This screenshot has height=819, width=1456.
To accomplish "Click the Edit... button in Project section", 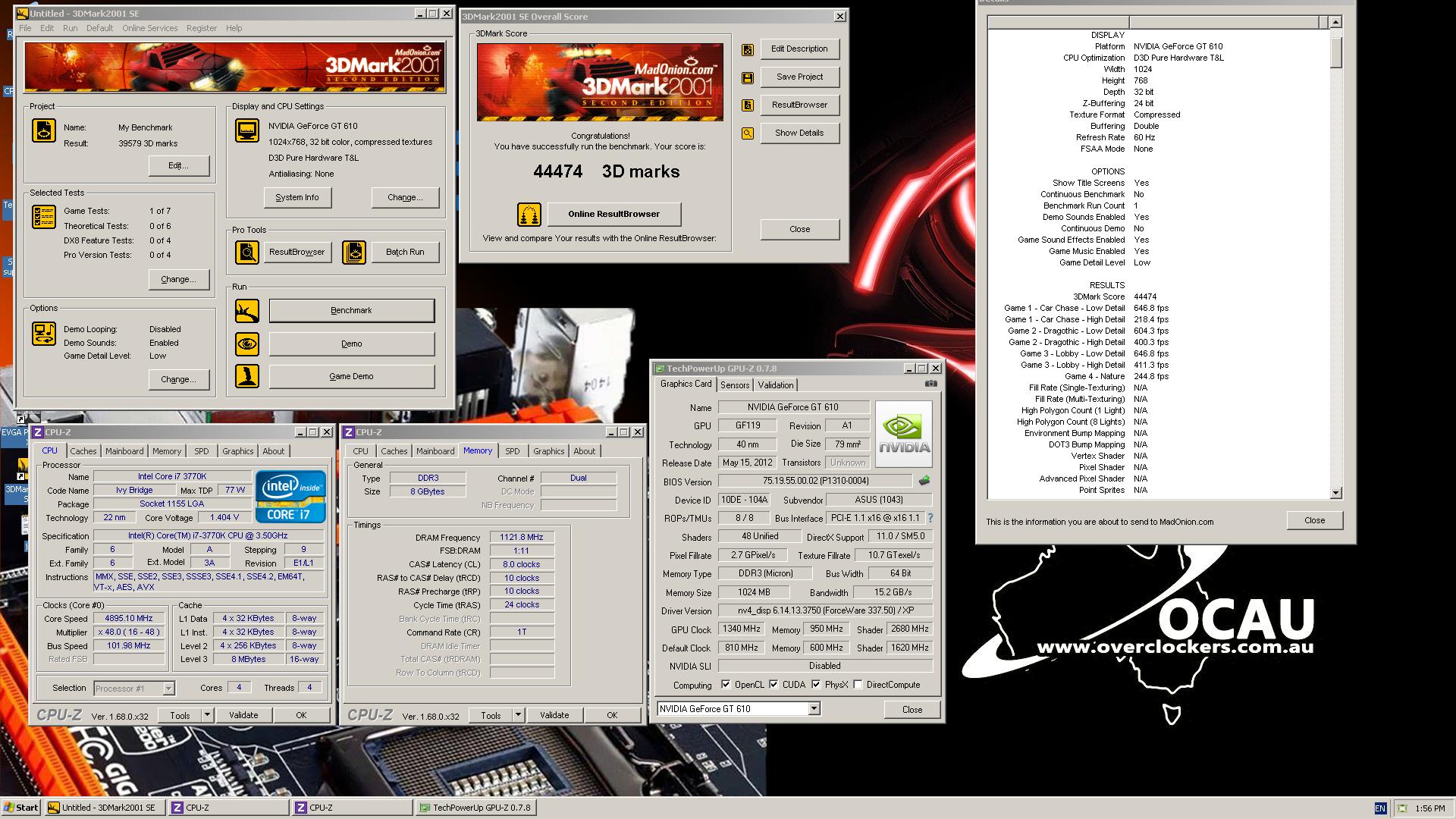I will pyautogui.click(x=178, y=165).
